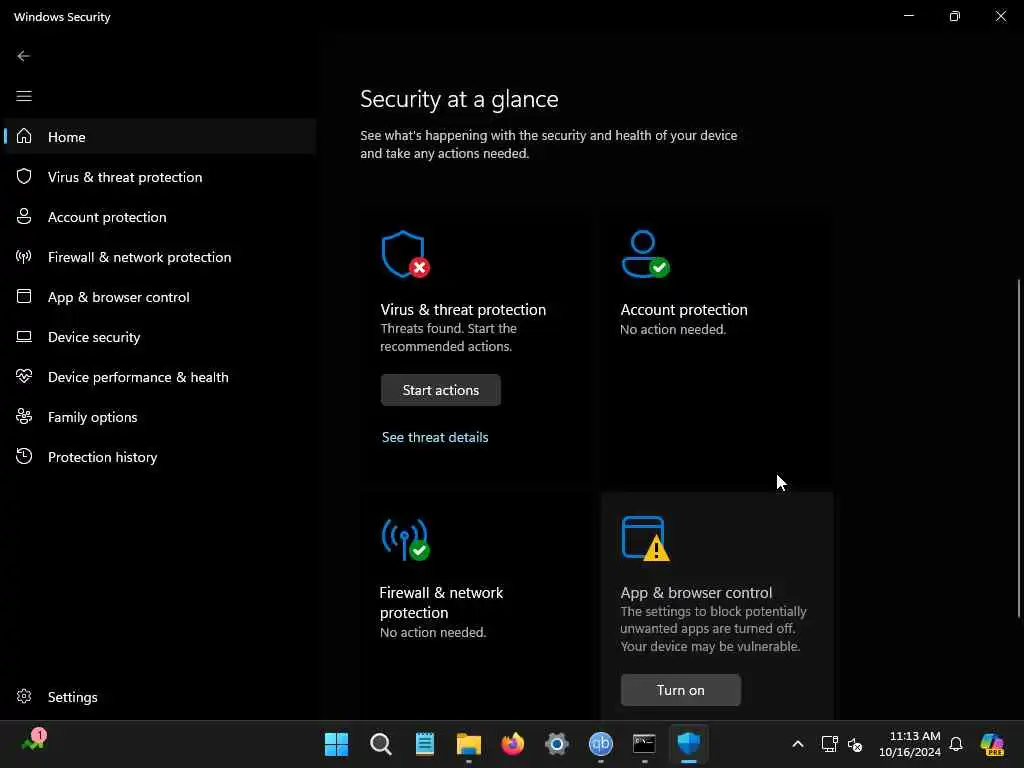
Task: Open taskbar Search
Action: pos(381,744)
